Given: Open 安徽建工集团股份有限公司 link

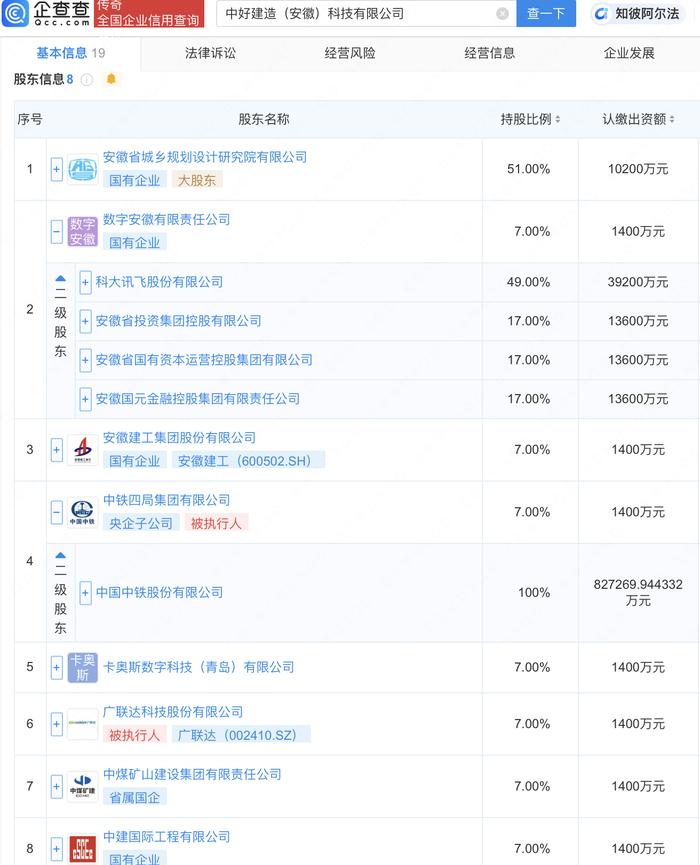Looking at the screenshot, I should coord(179,438).
